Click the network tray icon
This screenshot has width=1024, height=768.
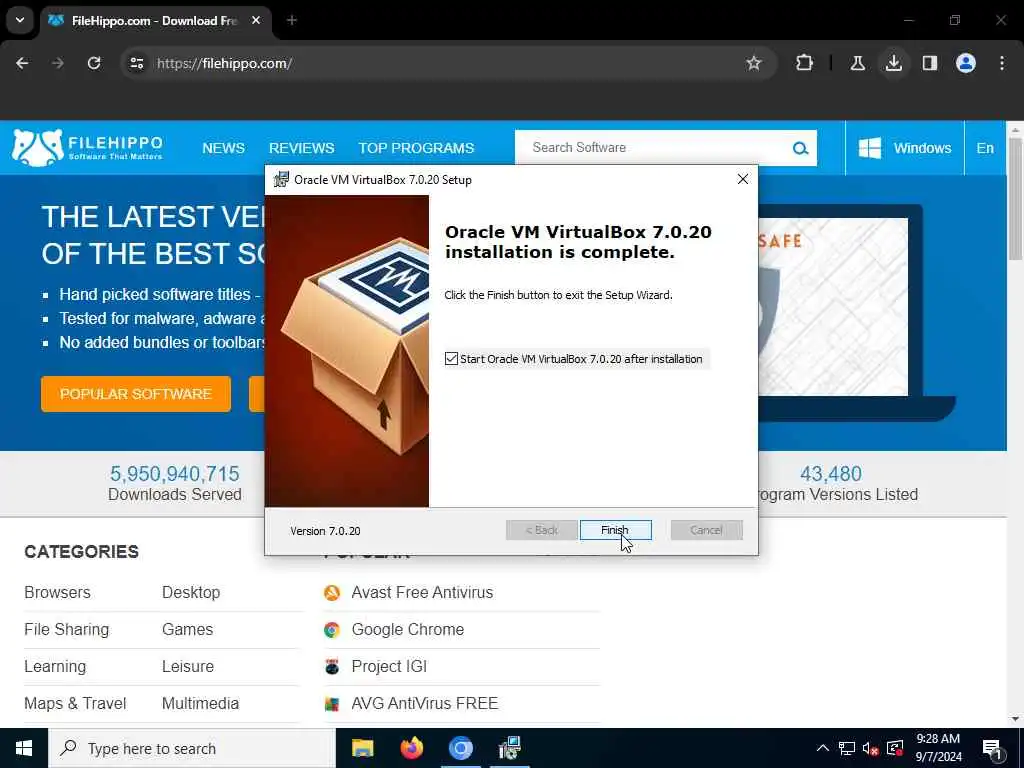(x=847, y=748)
